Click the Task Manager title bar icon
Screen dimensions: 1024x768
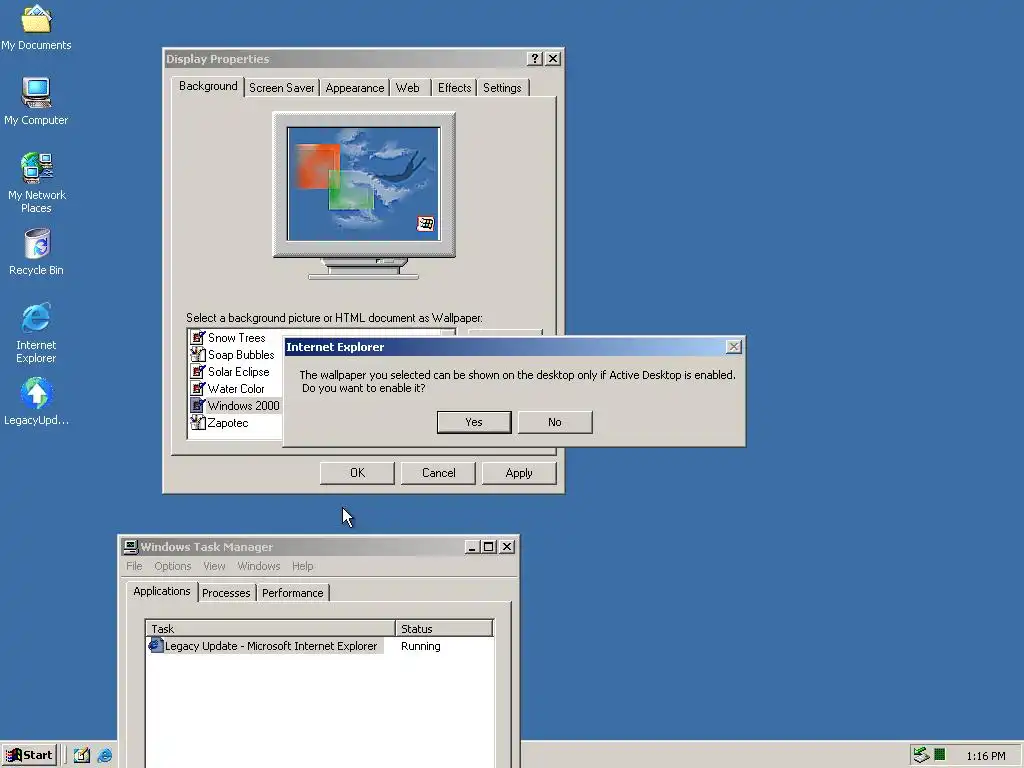(131, 547)
